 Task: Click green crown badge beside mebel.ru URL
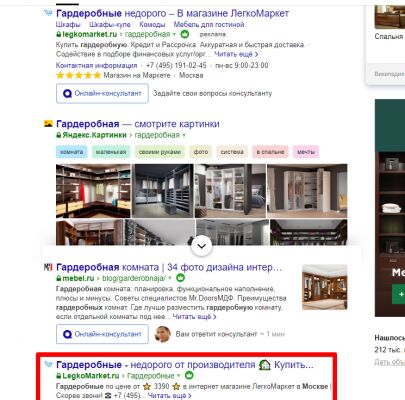[x=180, y=278]
